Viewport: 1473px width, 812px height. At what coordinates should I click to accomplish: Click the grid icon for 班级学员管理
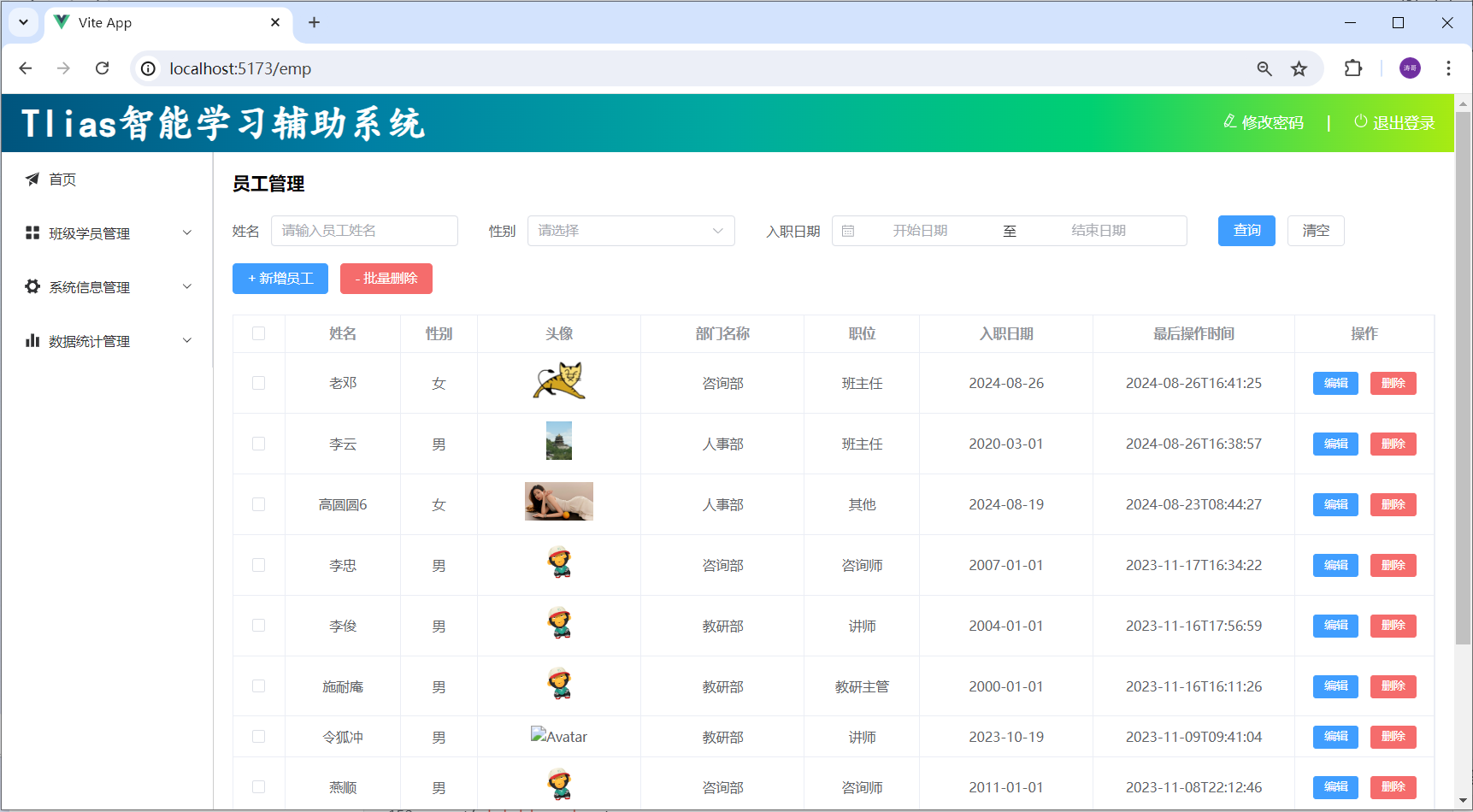pyautogui.click(x=32, y=232)
